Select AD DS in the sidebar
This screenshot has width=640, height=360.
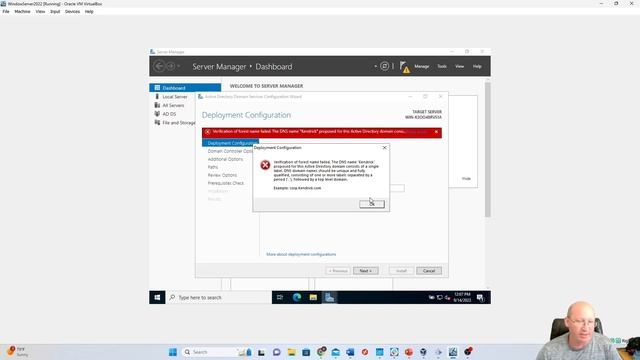point(169,114)
